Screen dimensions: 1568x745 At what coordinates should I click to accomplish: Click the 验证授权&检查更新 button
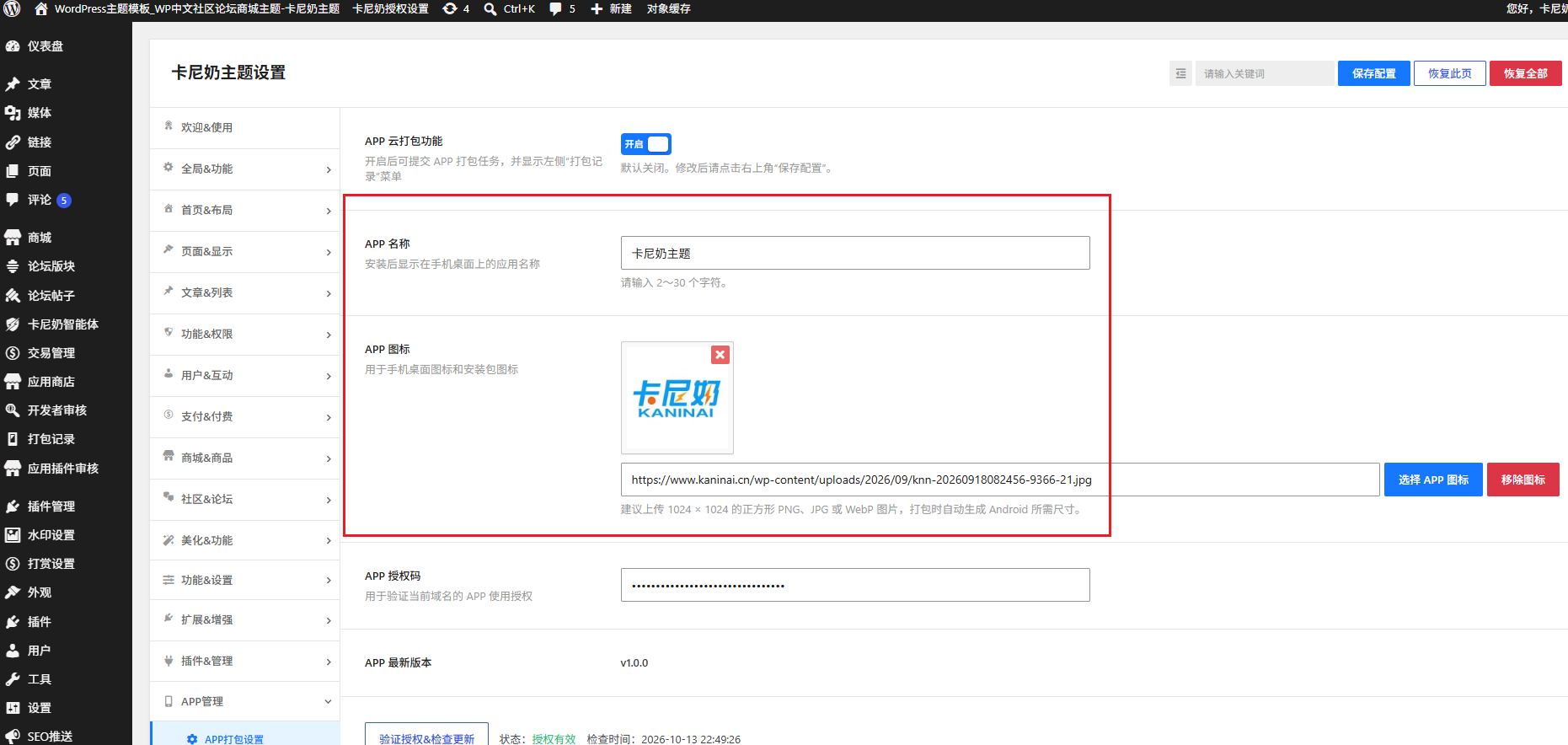click(426, 735)
